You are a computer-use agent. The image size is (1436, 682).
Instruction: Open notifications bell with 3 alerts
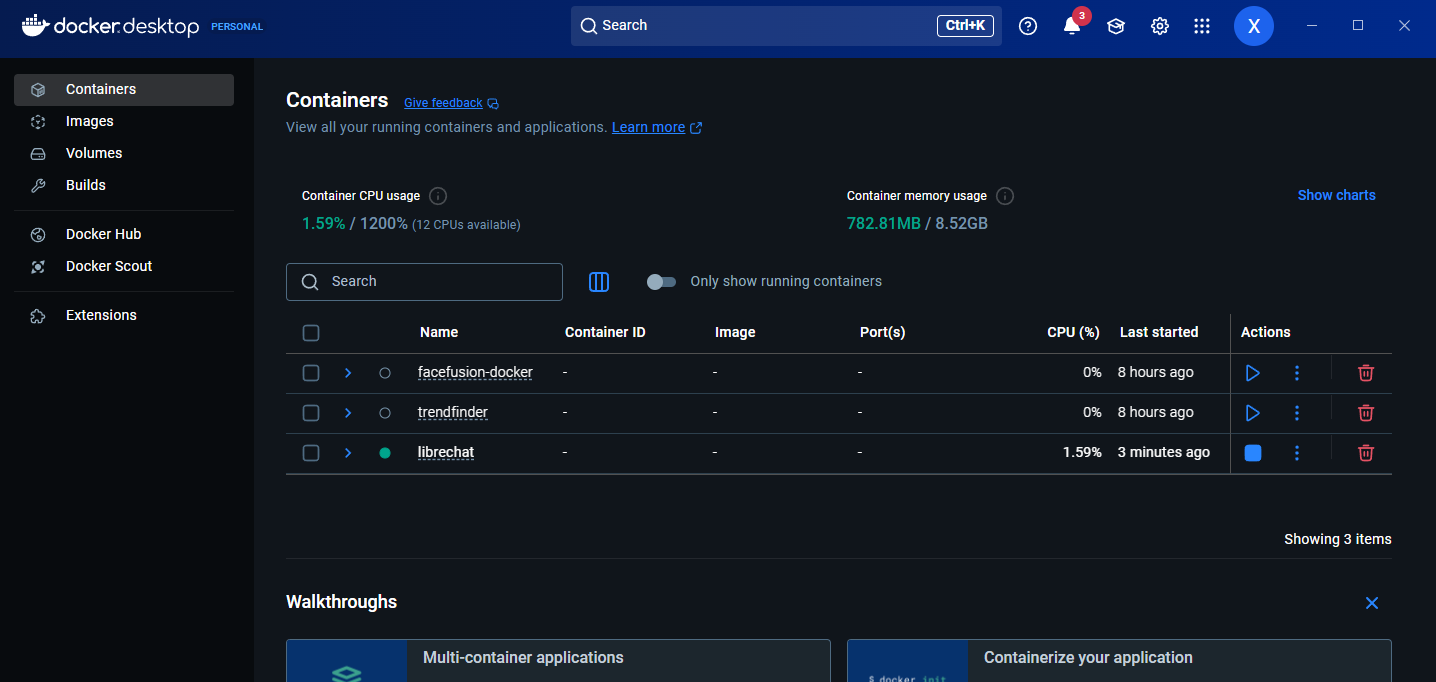click(1072, 26)
